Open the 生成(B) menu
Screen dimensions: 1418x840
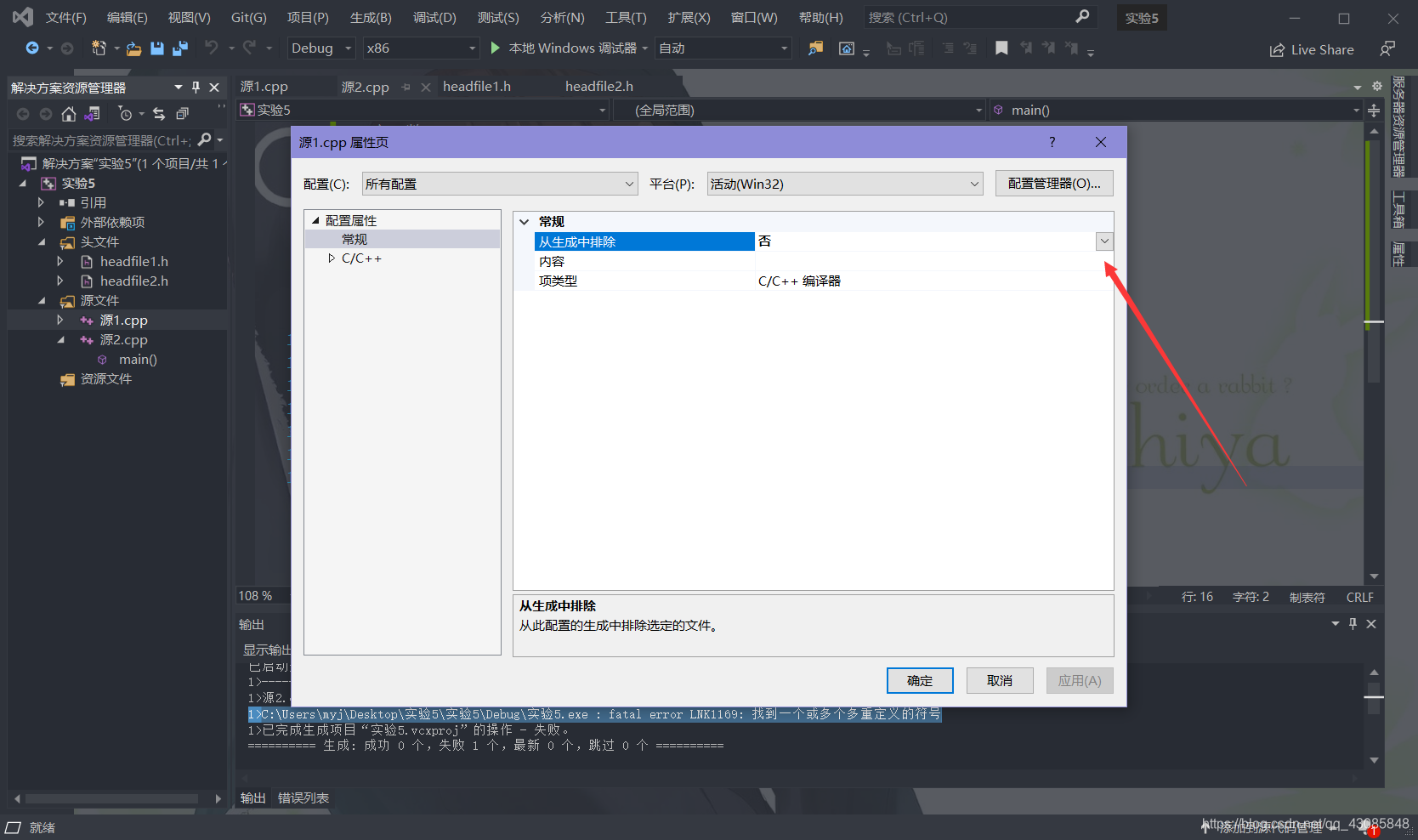pos(371,18)
